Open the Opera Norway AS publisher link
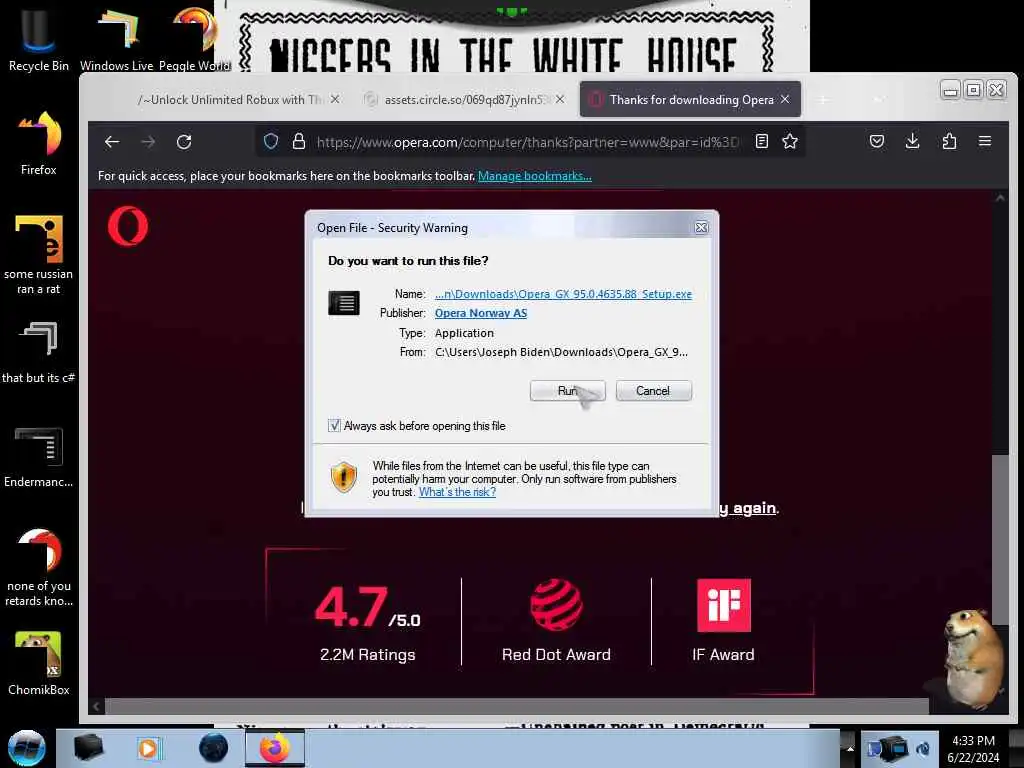 point(481,313)
